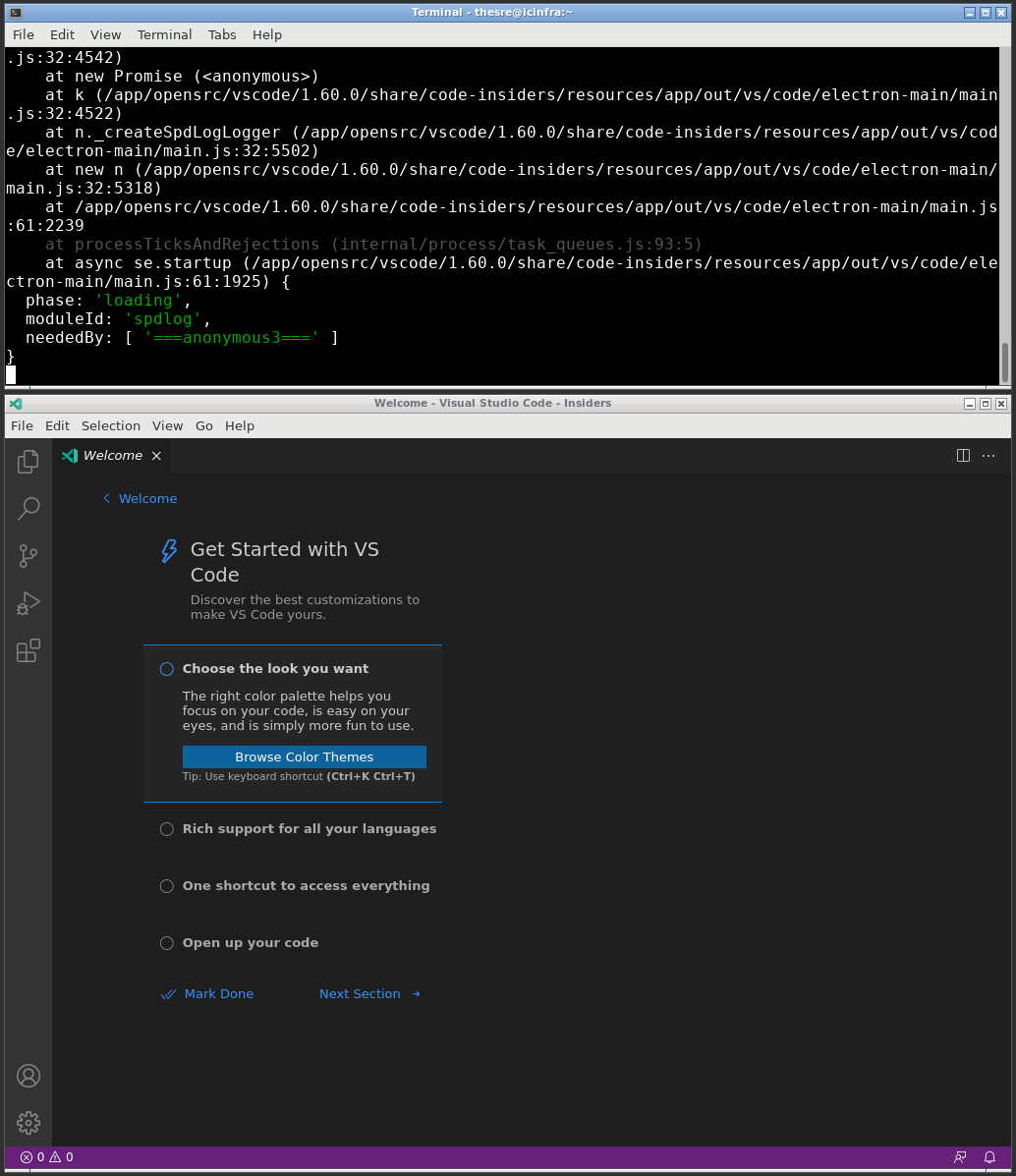The image size is (1016, 1176).
Task: Click terminal window icon in title bar
Action: tap(16, 12)
